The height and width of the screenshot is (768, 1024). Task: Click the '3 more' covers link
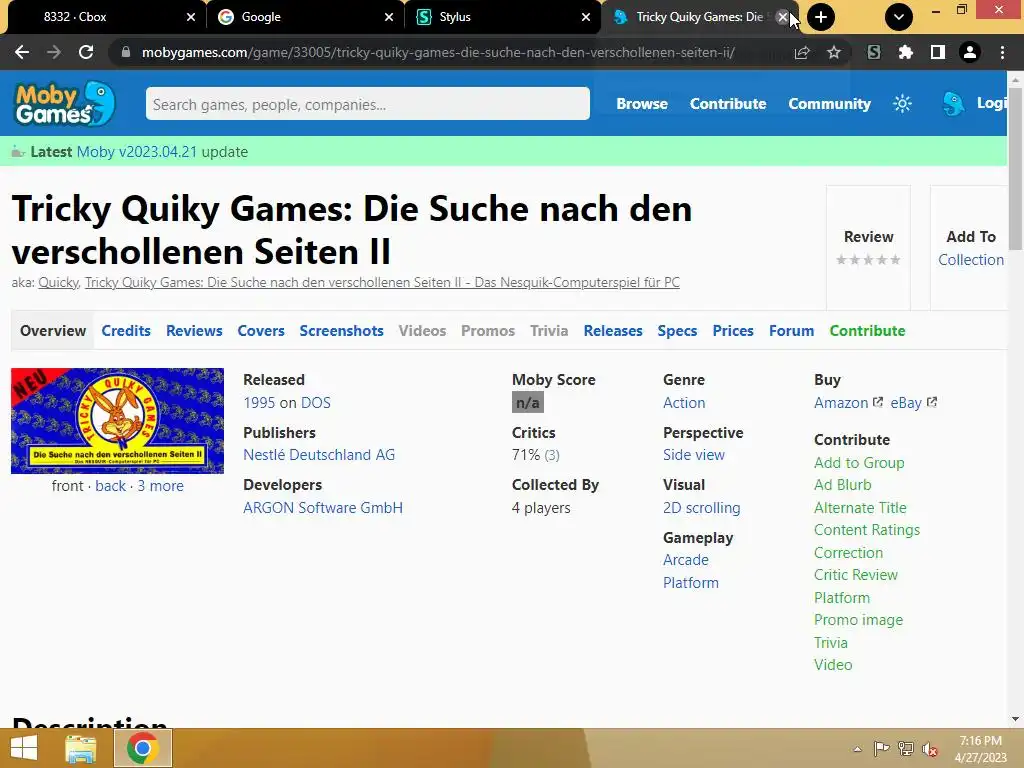click(160, 486)
